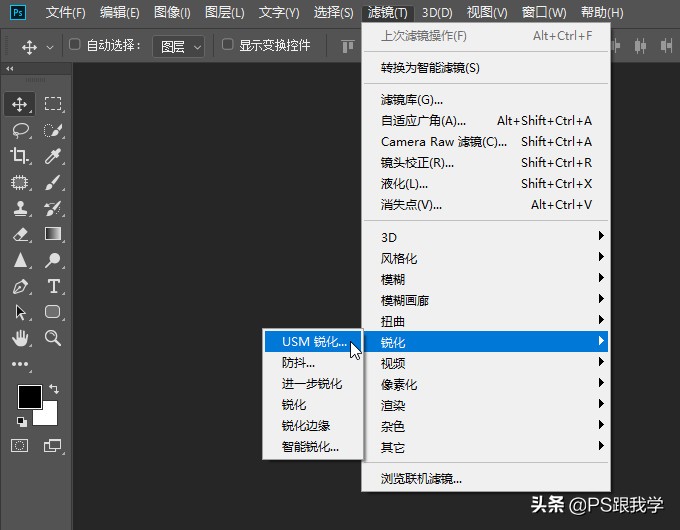The height and width of the screenshot is (530, 680).
Task: Select the Pen tool
Action: click(x=20, y=286)
